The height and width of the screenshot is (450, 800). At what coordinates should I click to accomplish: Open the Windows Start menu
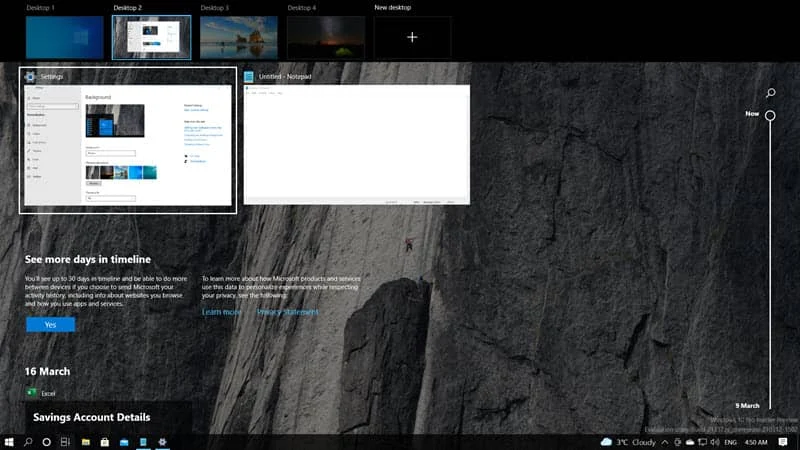9,442
